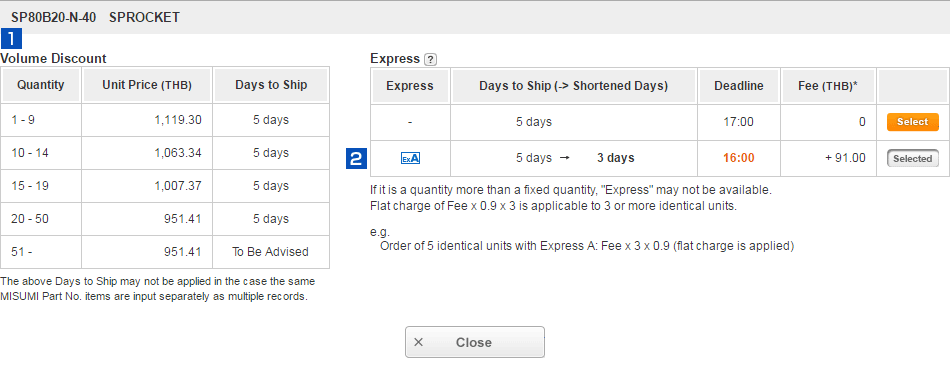Click the Quantity column header
Viewport: 950px width, 370px height.
coord(41,85)
